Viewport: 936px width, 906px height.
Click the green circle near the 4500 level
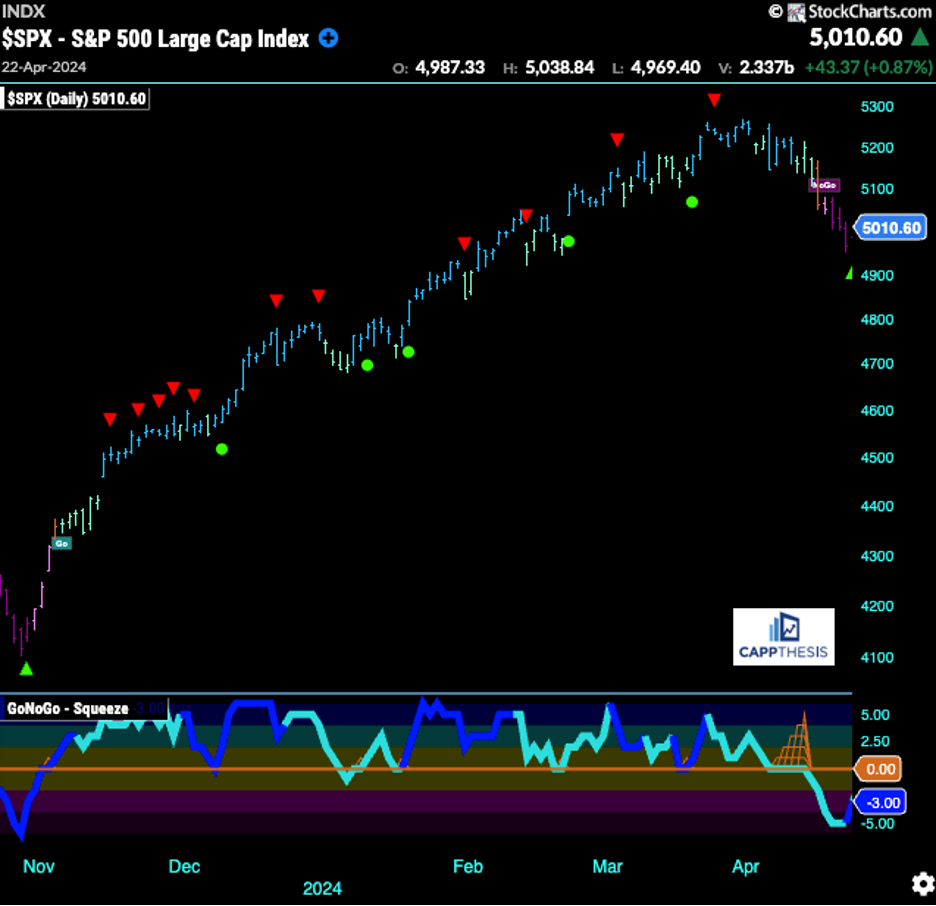coord(221,449)
